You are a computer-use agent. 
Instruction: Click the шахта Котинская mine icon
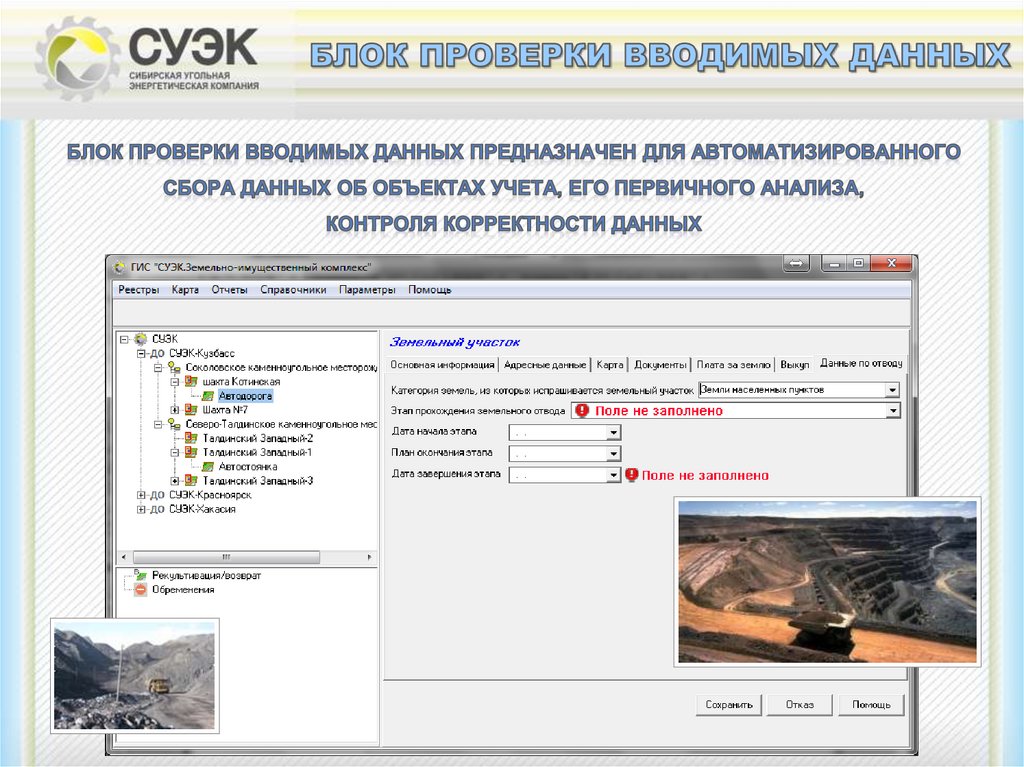pos(191,382)
